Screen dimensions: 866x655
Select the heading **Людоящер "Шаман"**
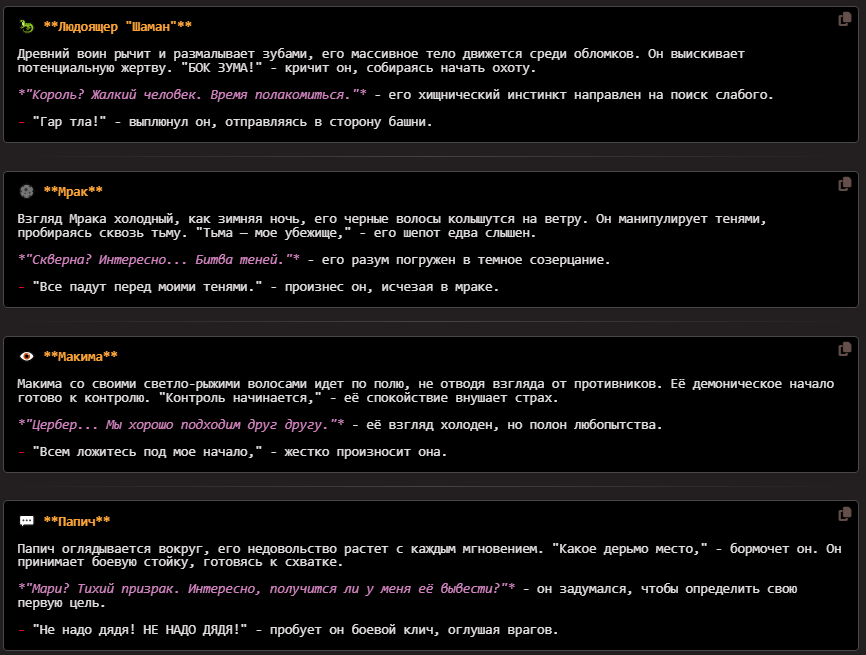[118, 27]
